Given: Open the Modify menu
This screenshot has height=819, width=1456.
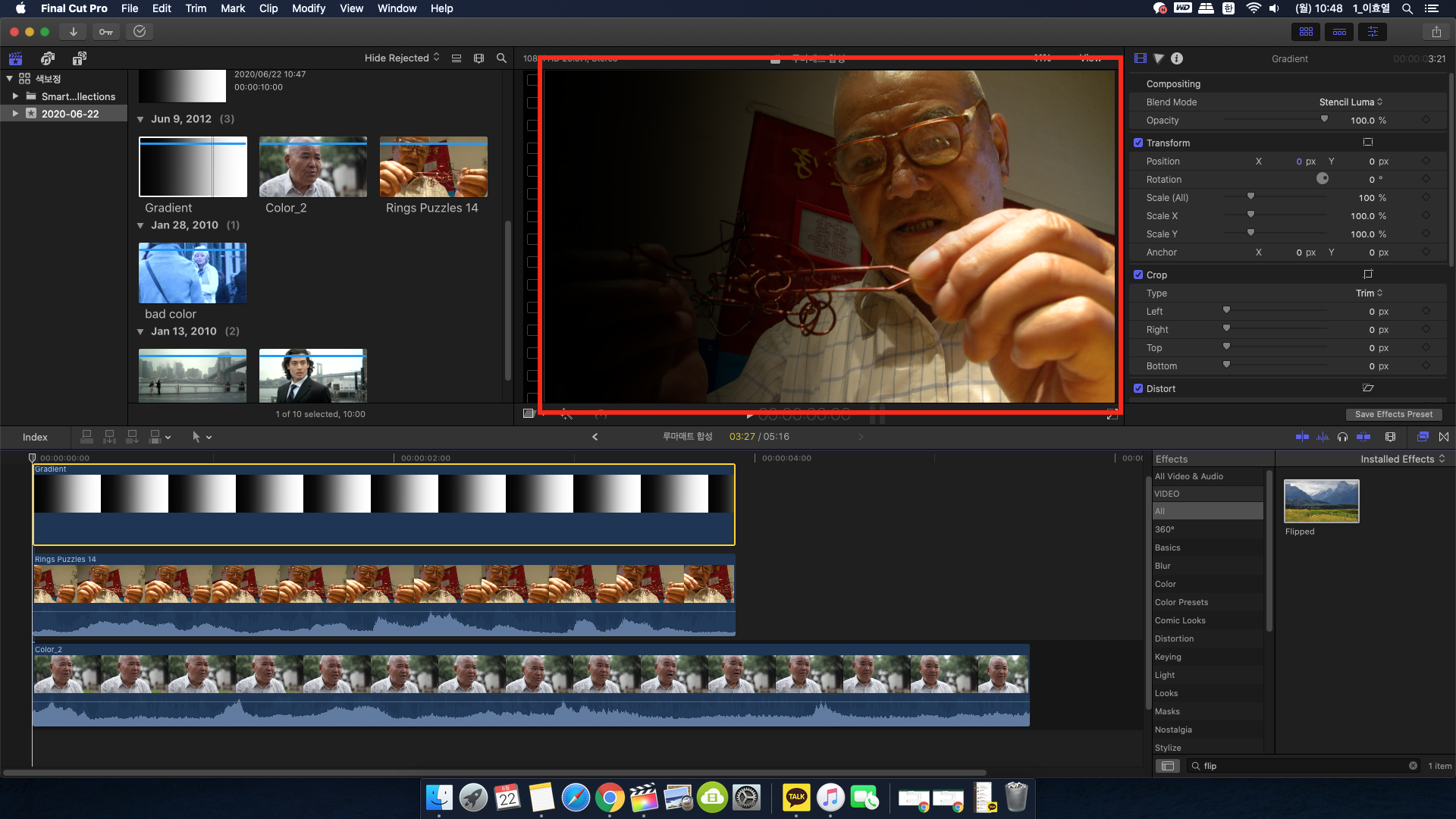Looking at the screenshot, I should [308, 8].
